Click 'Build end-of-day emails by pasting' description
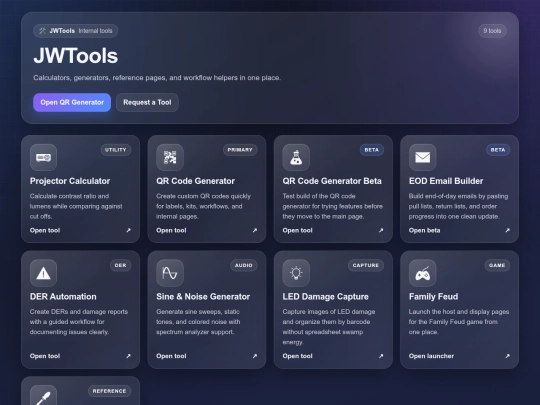The image size is (540, 405). pyautogui.click(x=458, y=206)
